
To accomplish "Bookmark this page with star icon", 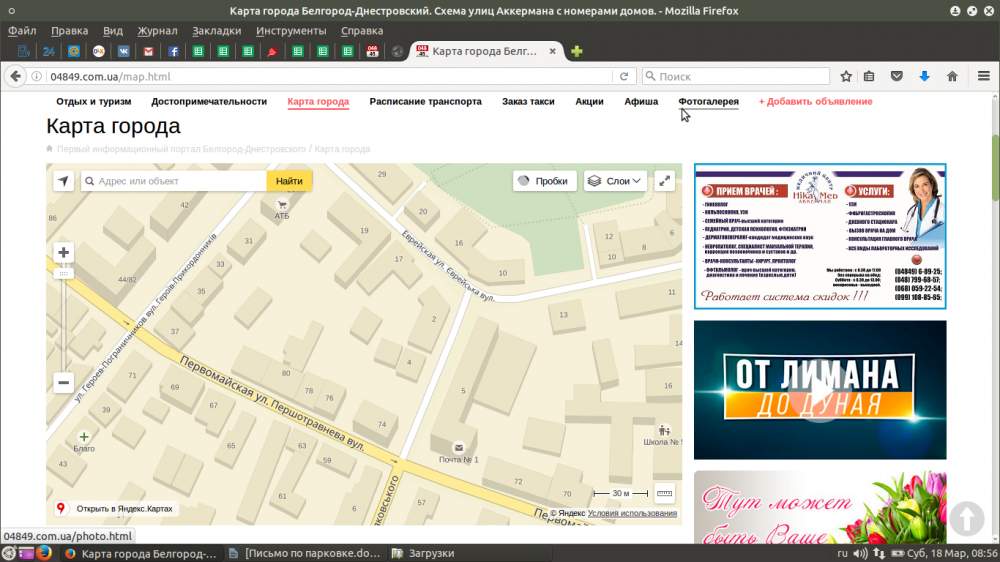I will tap(846, 76).
